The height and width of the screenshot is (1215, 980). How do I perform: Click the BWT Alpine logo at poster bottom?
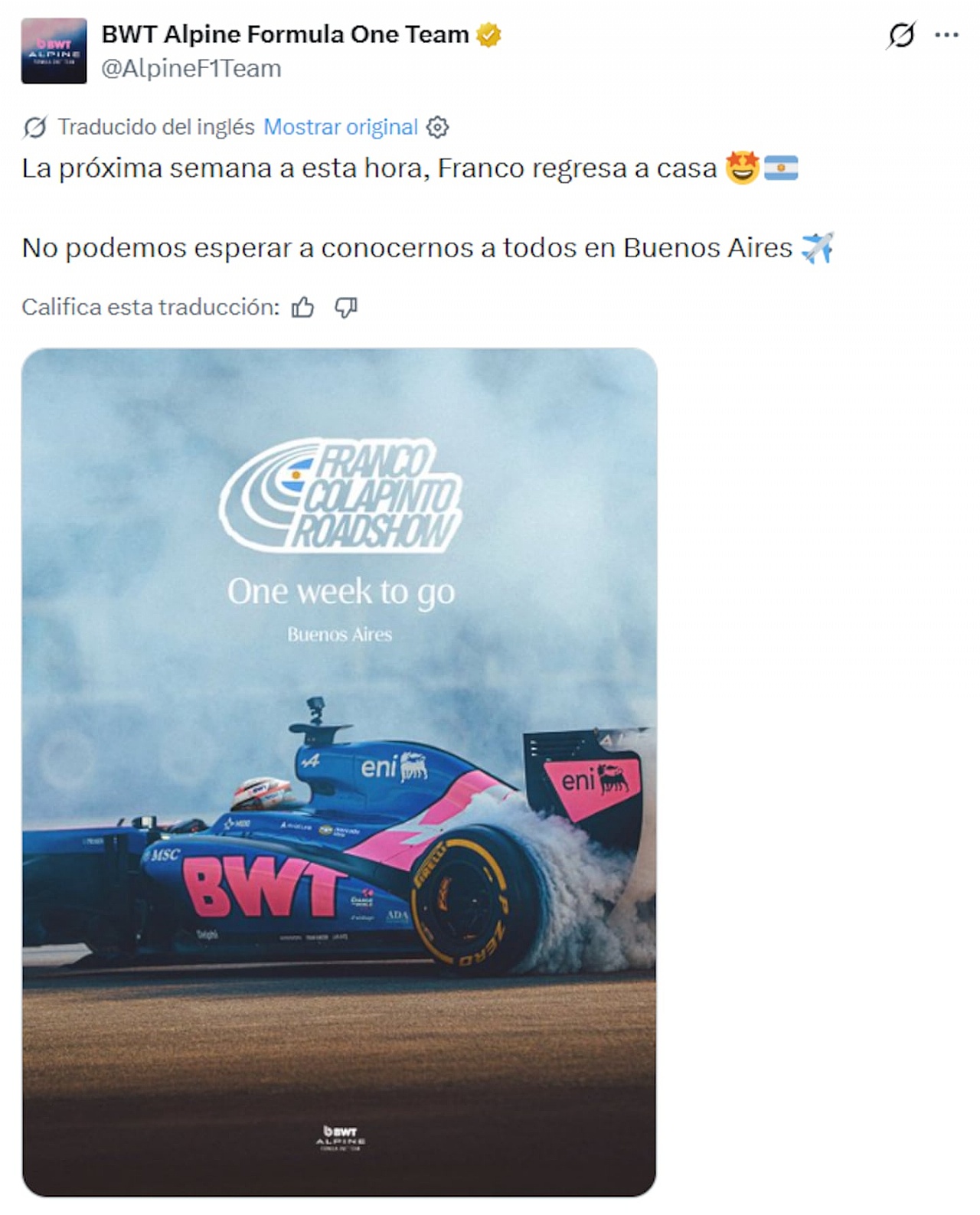point(340,1138)
